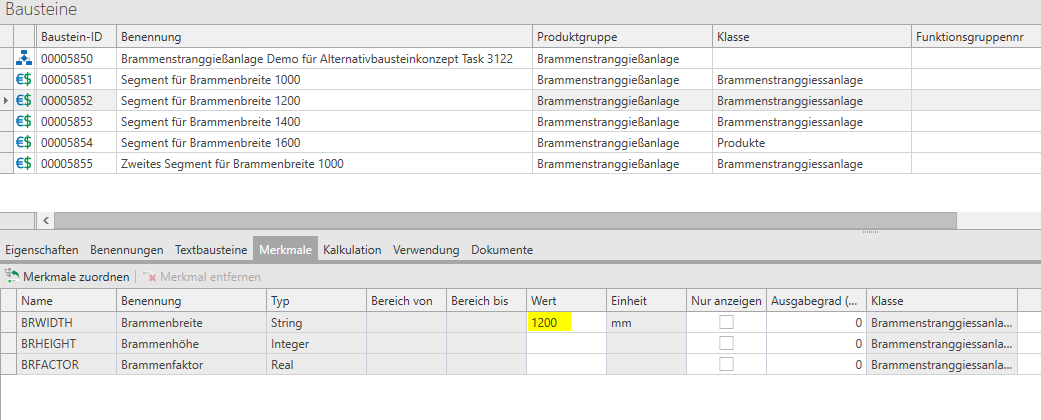Click the Bereich bis column header

tap(486, 301)
